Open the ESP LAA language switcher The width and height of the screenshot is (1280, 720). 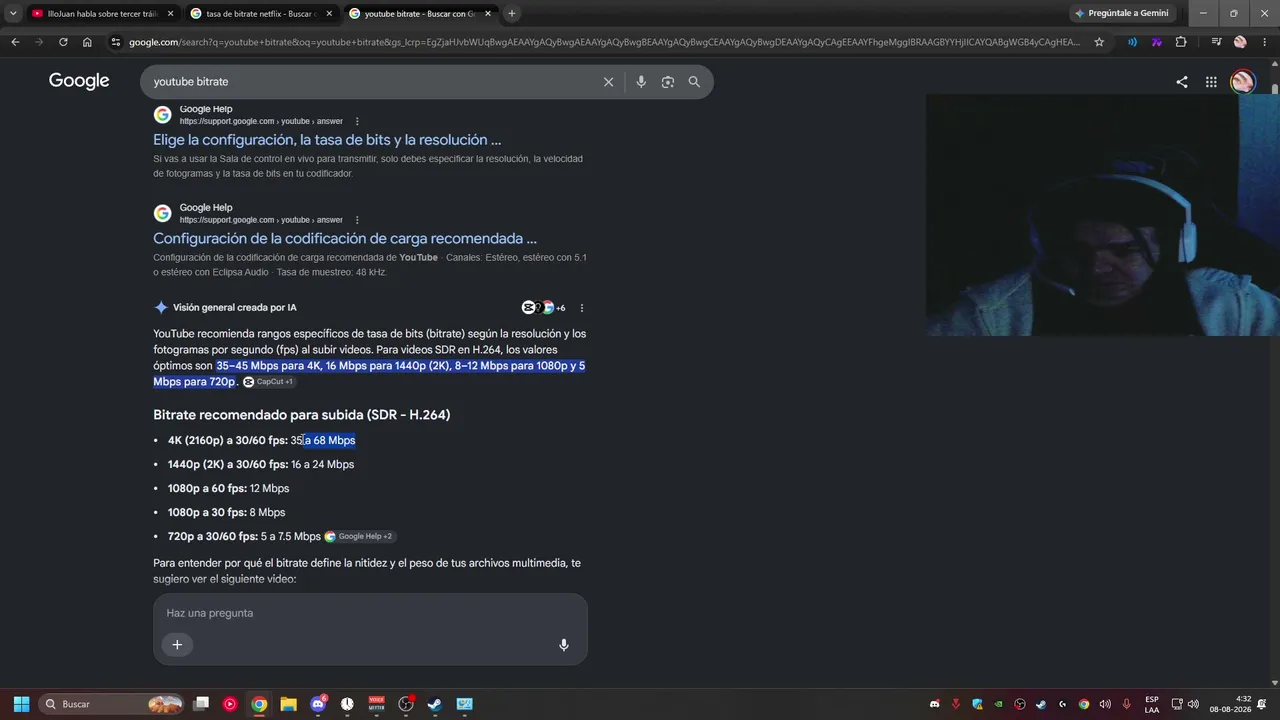pyautogui.click(x=1152, y=704)
